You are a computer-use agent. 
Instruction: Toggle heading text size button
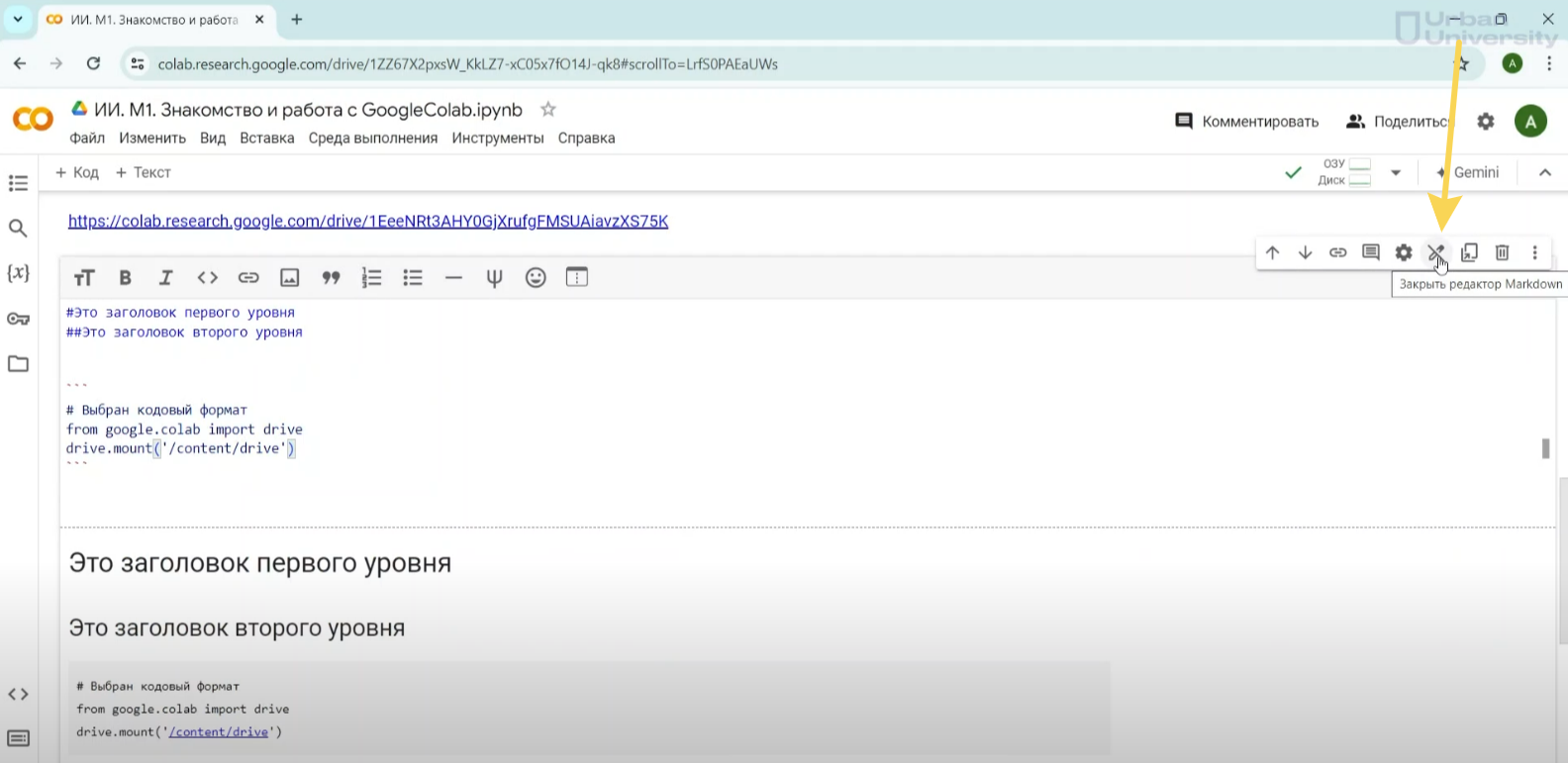84,278
